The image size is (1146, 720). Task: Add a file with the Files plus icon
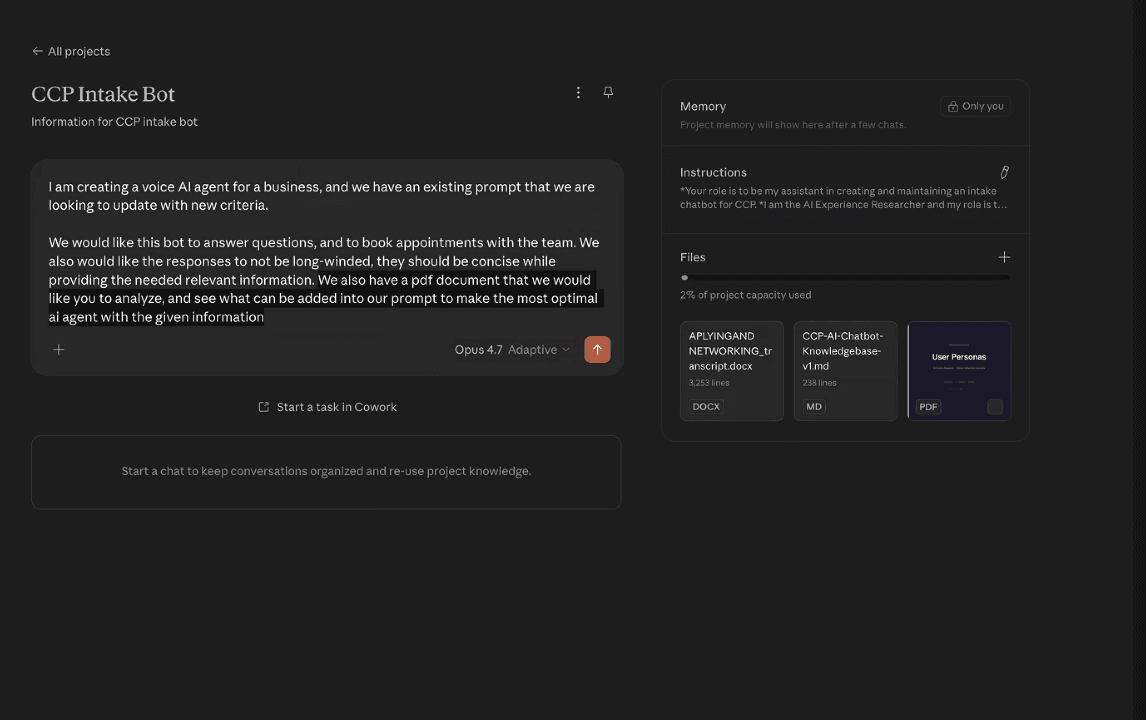tap(1004, 257)
